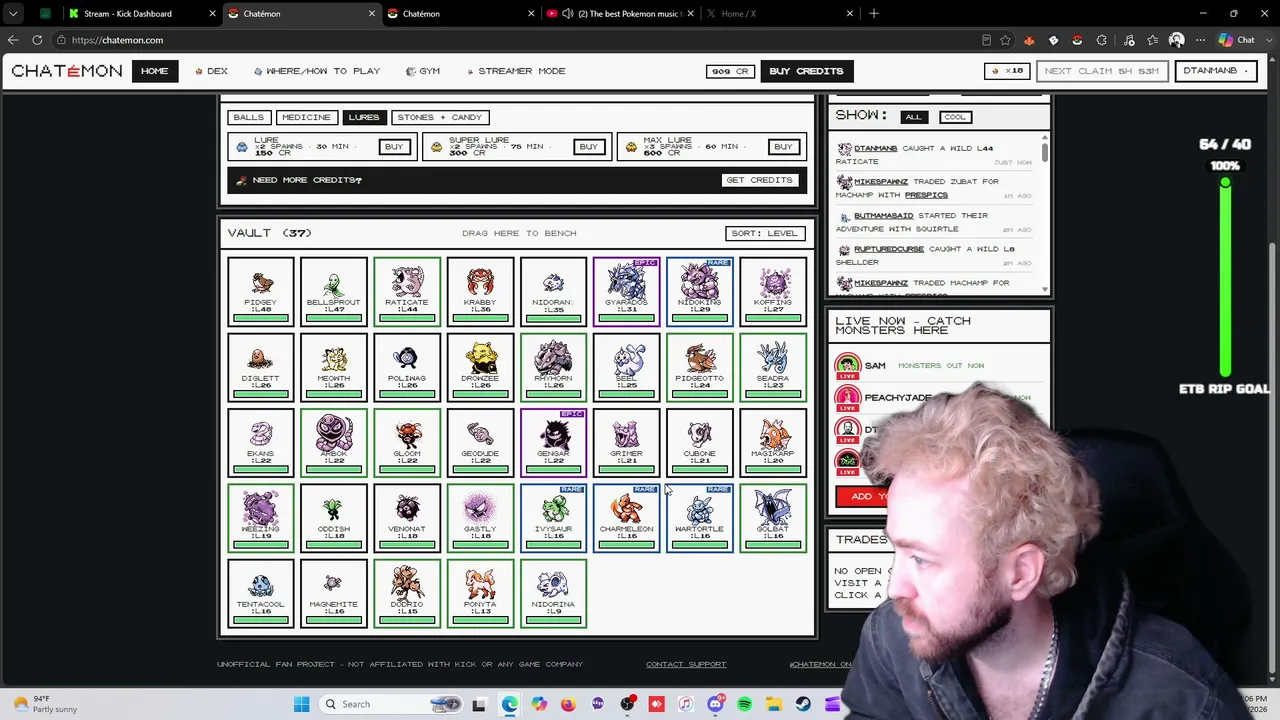
Task: Select the Cubone monster card
Action: click(x=699, y=443)
